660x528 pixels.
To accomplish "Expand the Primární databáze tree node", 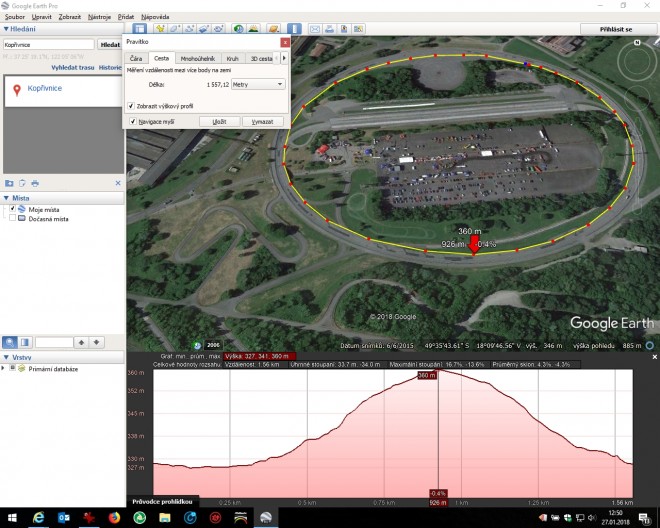I will coord(3,368).
